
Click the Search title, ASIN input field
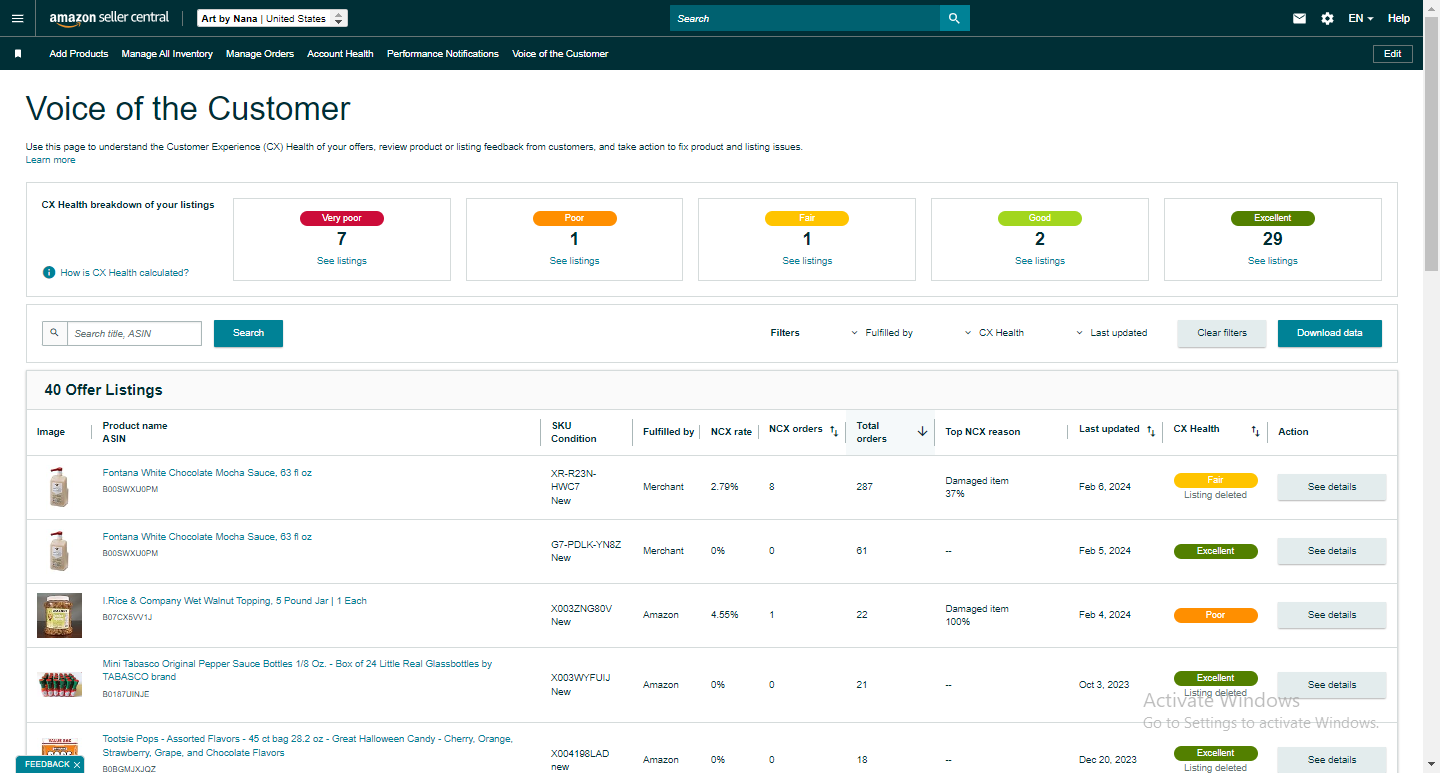[x=134, y=333]
